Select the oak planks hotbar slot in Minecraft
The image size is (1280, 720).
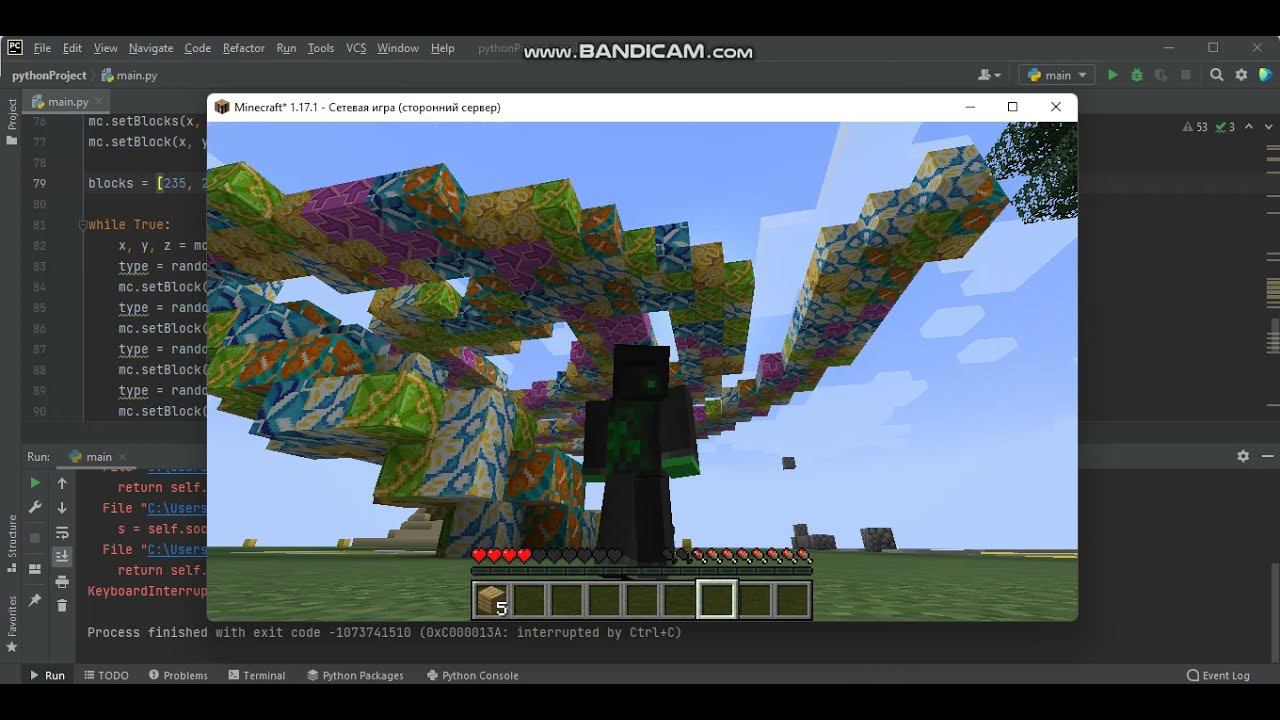pyautogui.click(x=492, y=600)
